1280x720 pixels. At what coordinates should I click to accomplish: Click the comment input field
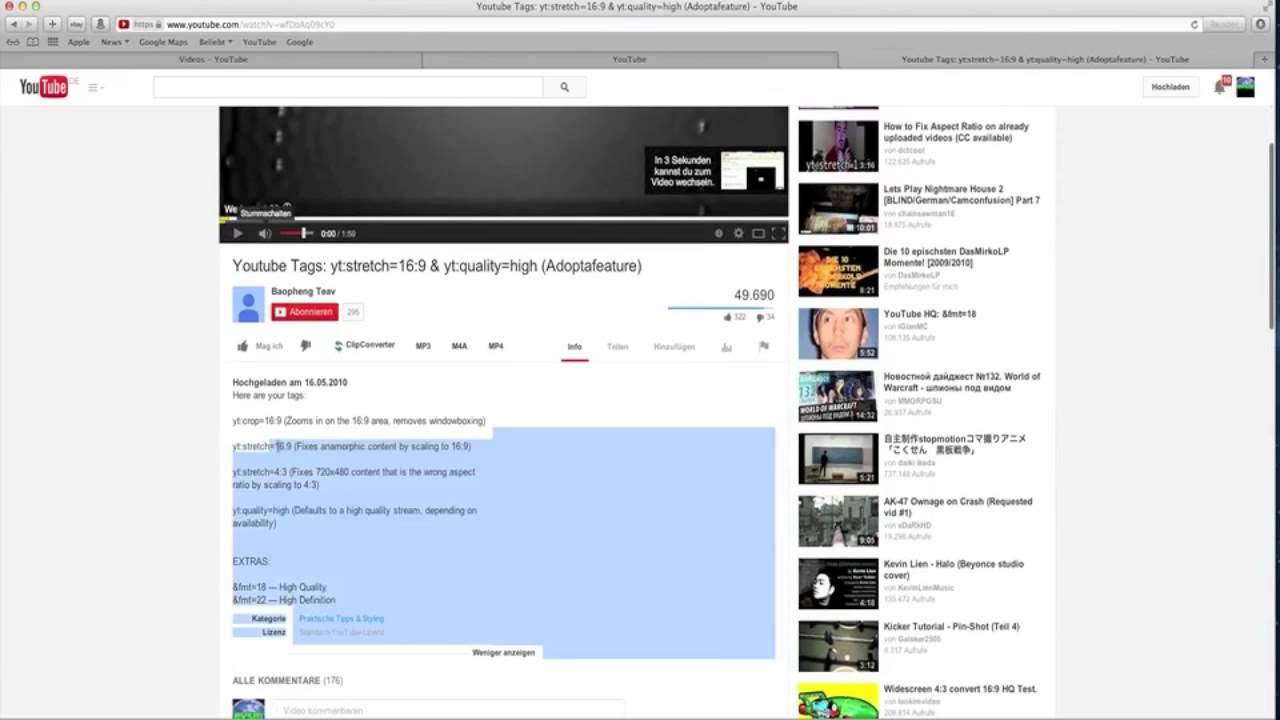(x=448, y=710)
